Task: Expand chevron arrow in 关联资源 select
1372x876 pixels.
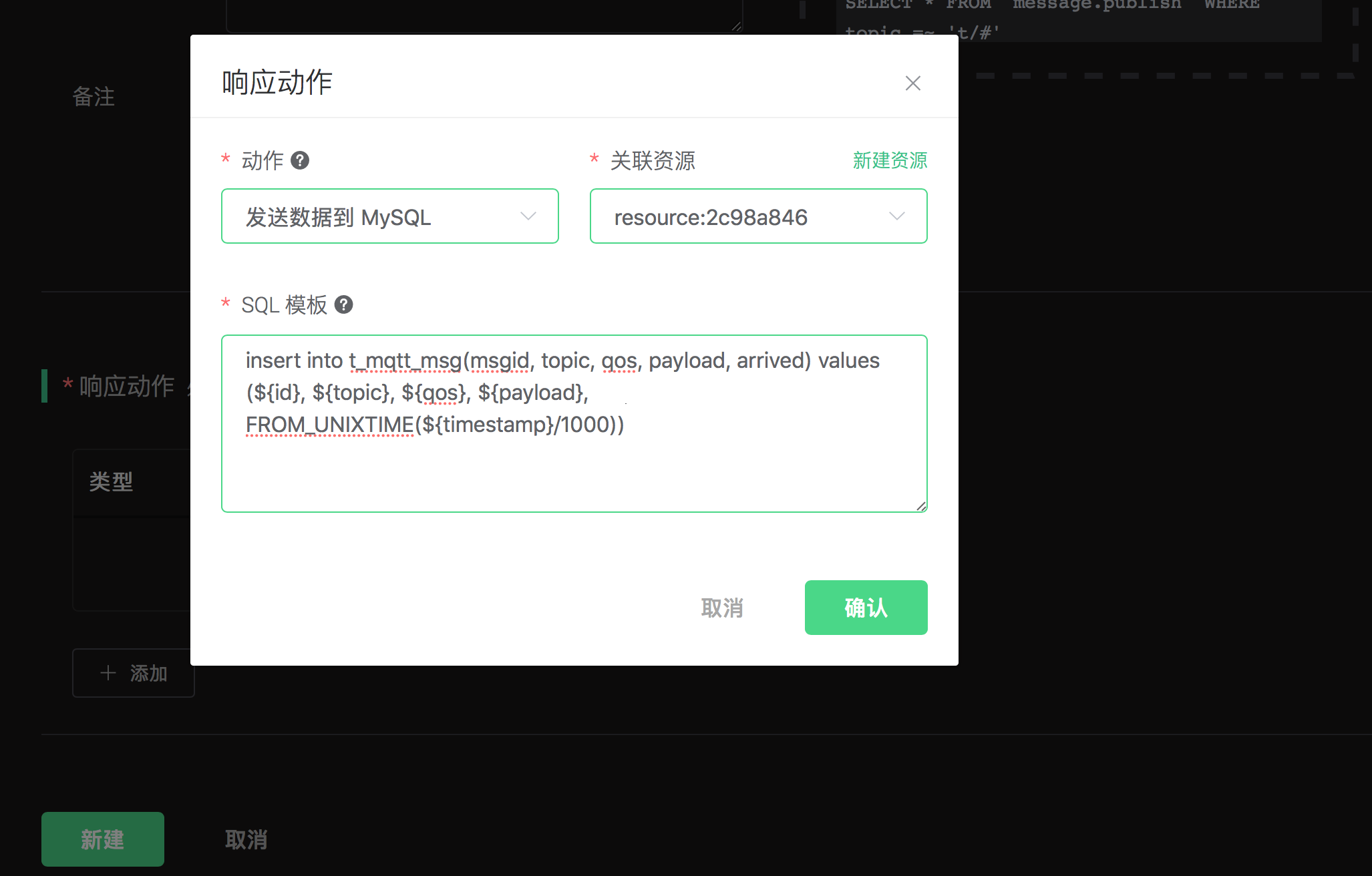Action: (x=896, y=216)
